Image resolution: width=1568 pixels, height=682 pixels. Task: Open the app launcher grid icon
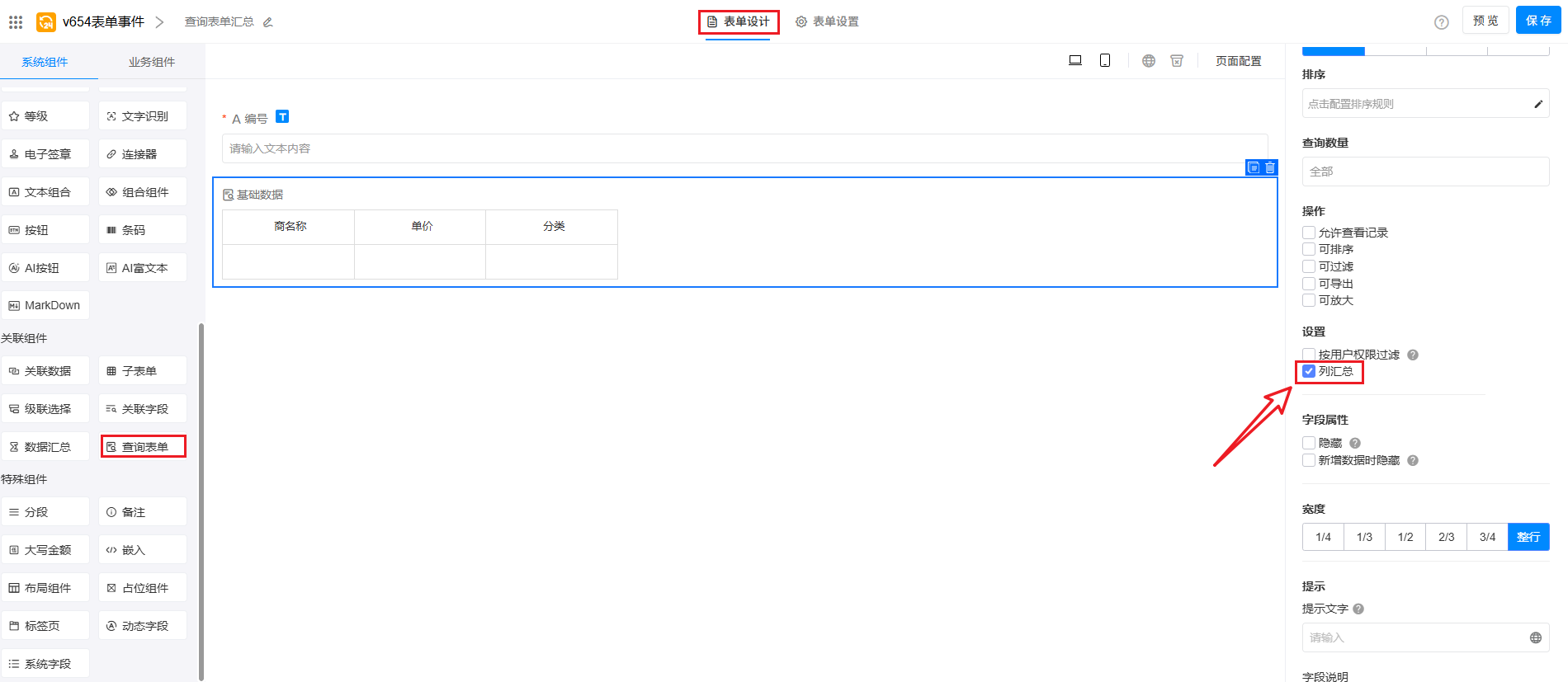point(16,21)
